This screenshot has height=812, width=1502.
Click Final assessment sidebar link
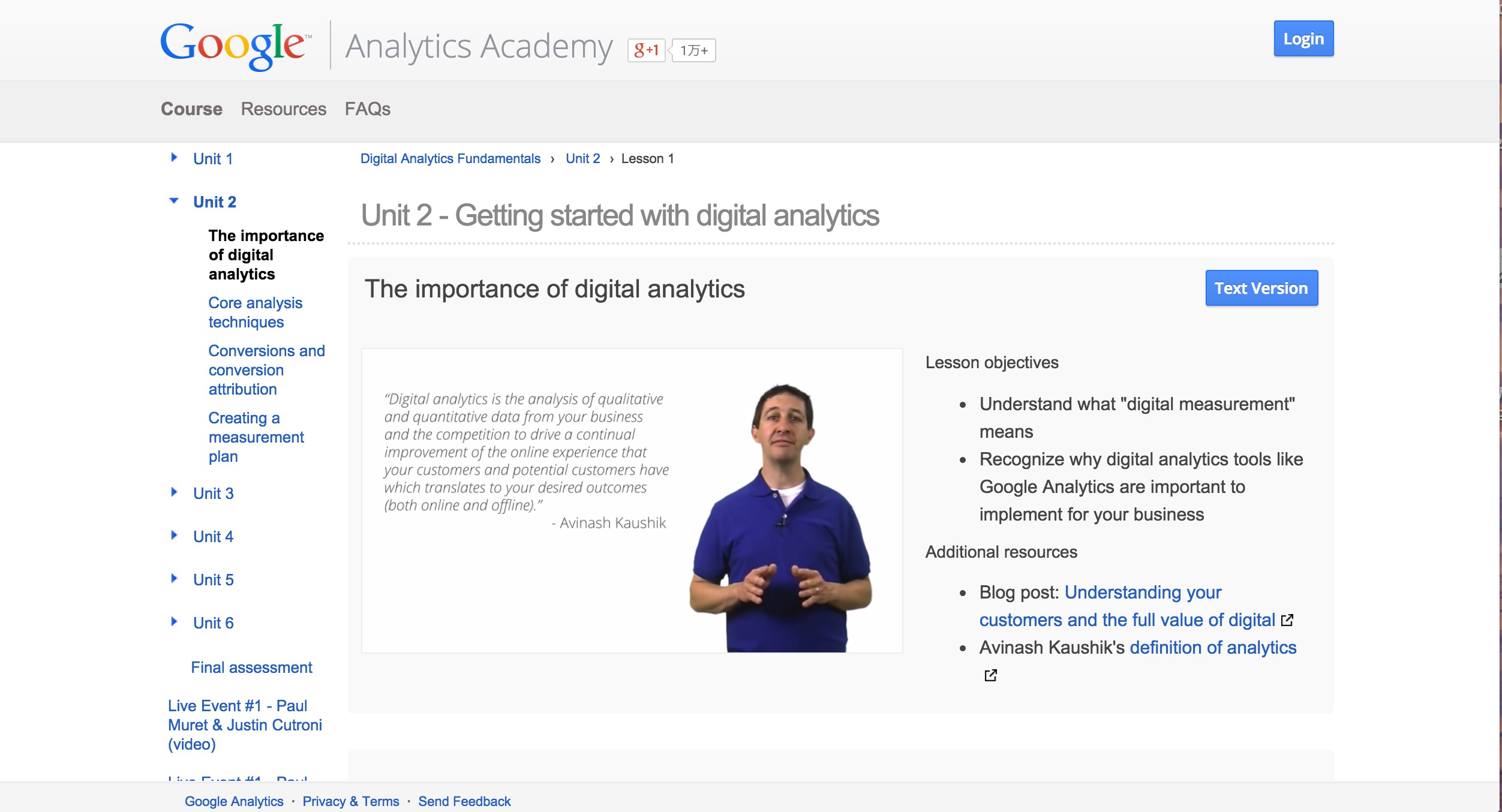[x=251, y=666]
